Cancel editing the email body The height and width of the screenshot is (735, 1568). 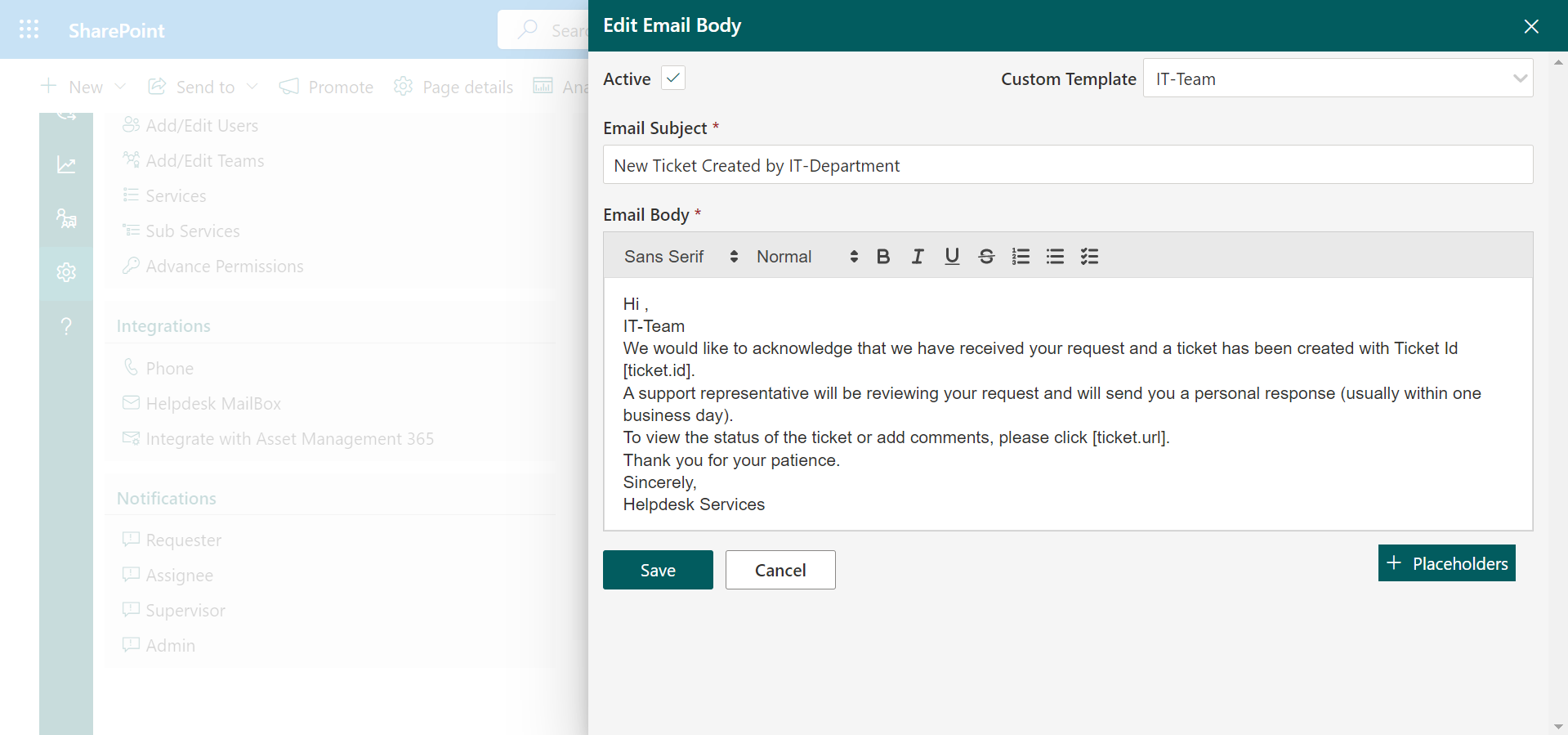coord(780,570)
